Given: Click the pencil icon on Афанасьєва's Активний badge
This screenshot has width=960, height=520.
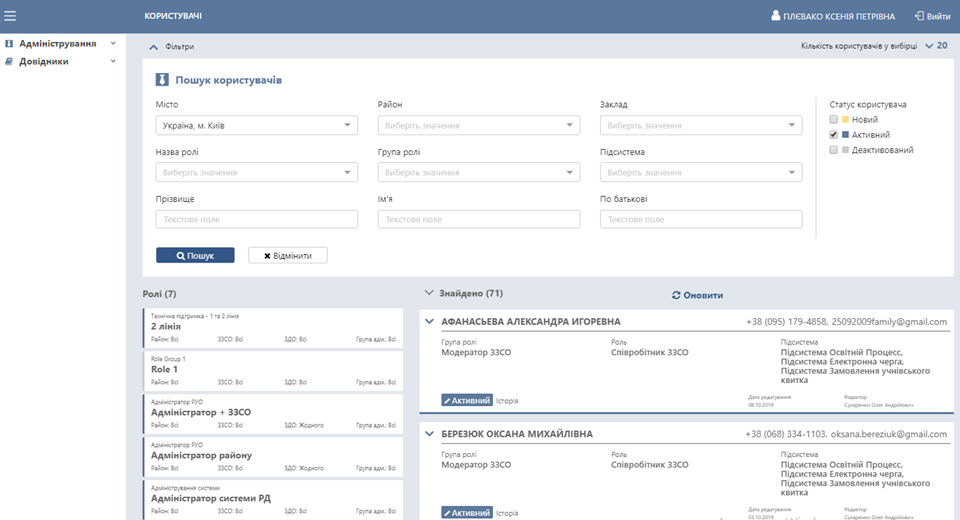Looking at the screenshot, I should [448, 401].
